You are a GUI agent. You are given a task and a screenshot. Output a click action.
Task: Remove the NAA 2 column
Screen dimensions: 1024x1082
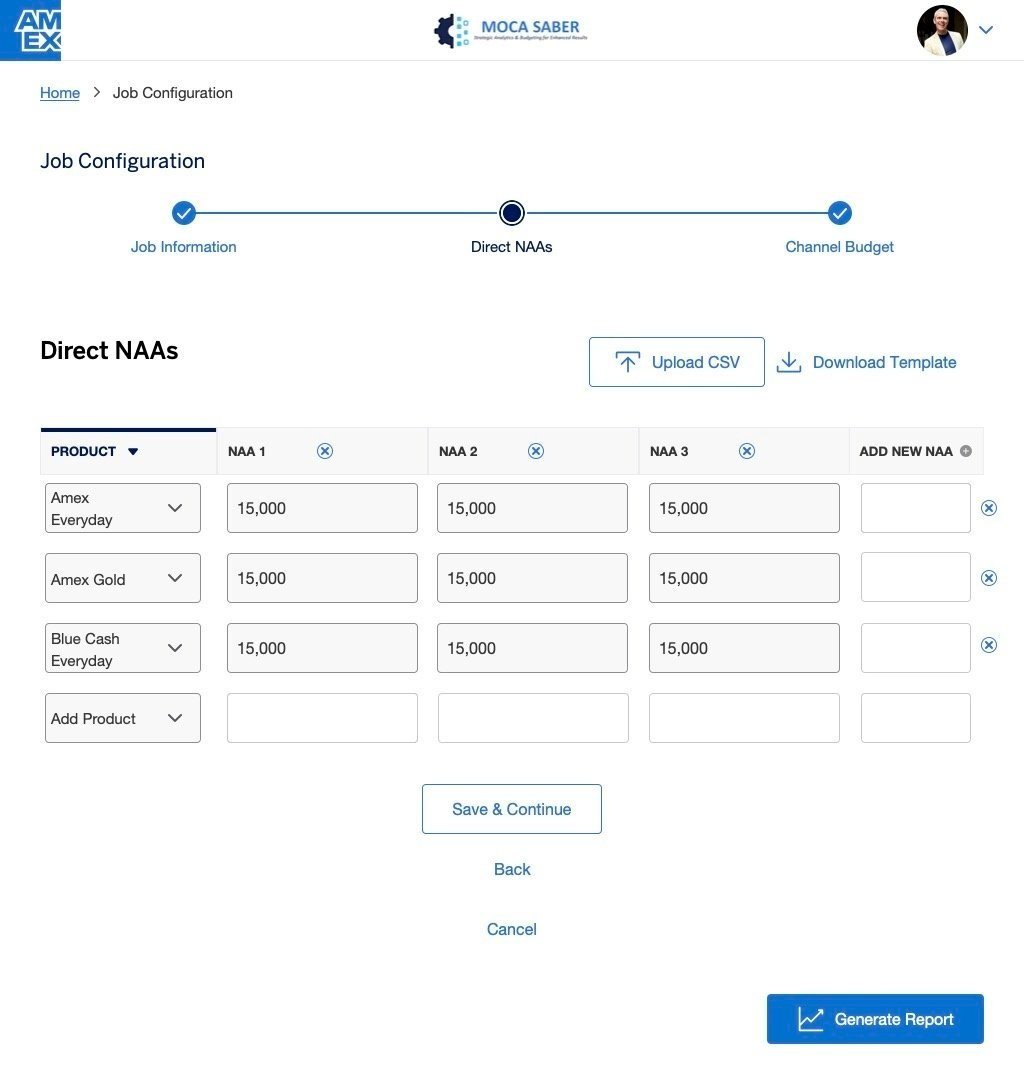(536, 451)
